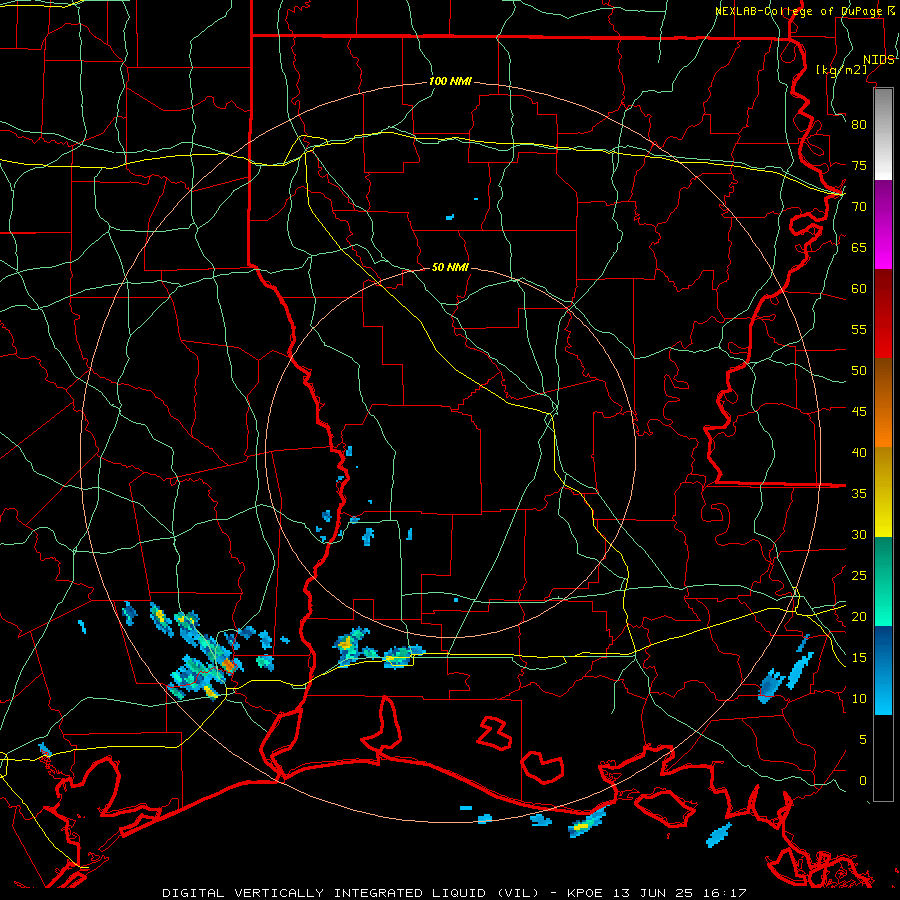Click the white-gray top segment of color bar

pos(883,134)
